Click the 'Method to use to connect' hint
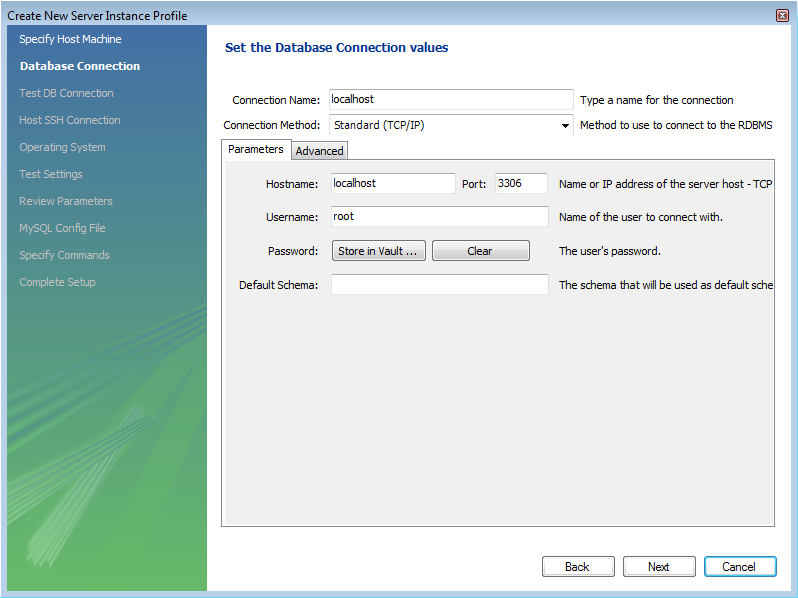 pyautogui.click(x=676, y=125)
